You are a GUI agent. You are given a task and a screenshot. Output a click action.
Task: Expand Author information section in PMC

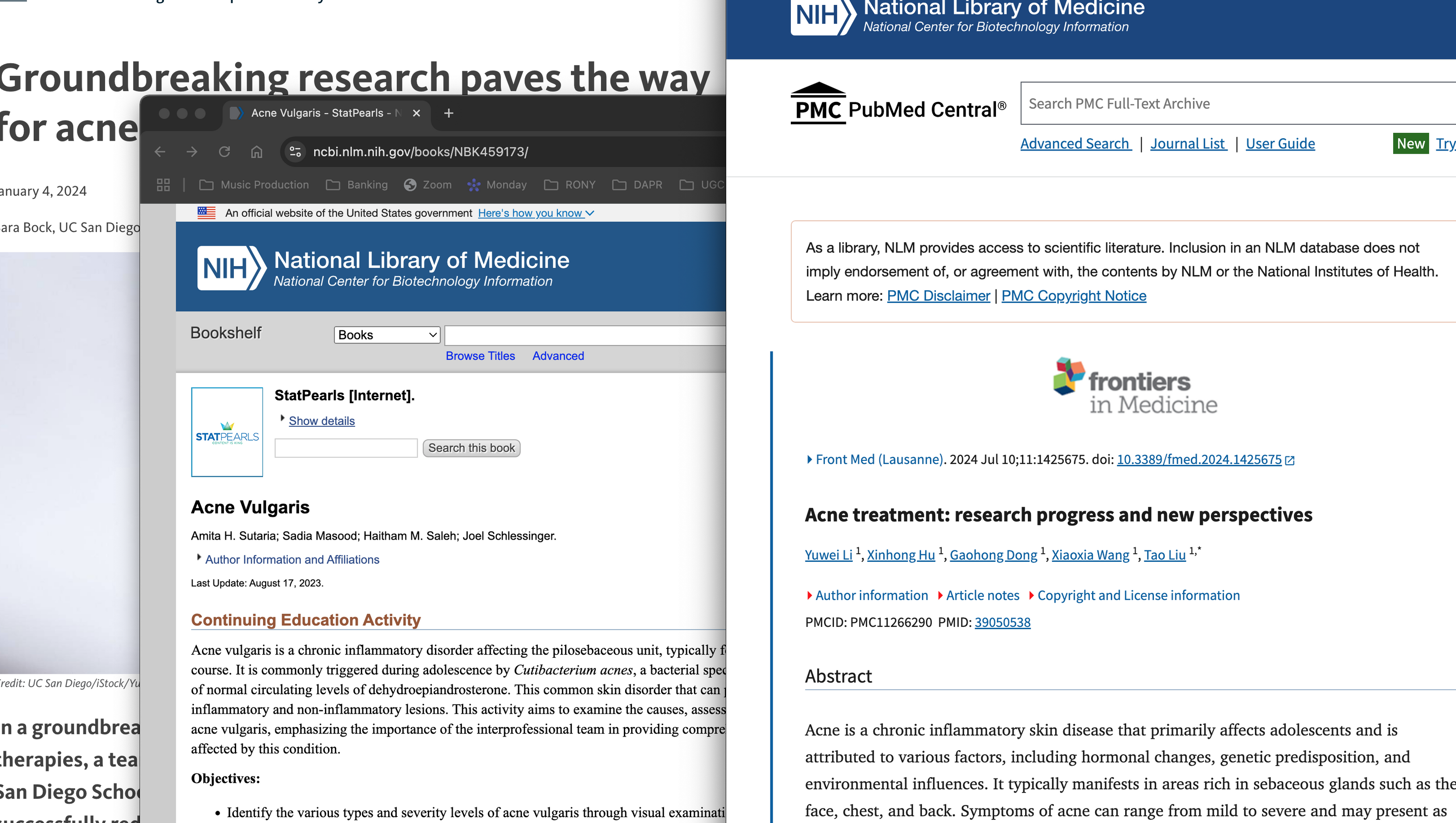tap(868, 595)
